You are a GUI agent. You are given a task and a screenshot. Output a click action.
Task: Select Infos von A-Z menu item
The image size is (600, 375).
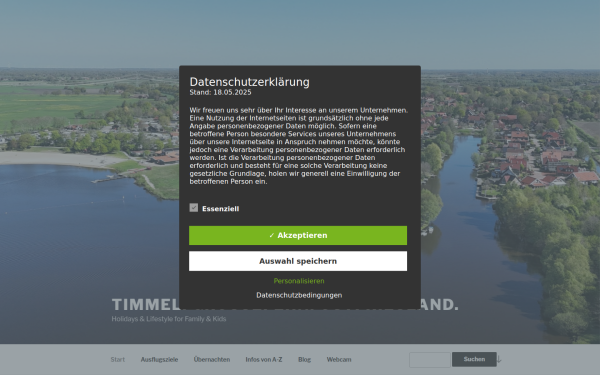click(x=264, y=359)
